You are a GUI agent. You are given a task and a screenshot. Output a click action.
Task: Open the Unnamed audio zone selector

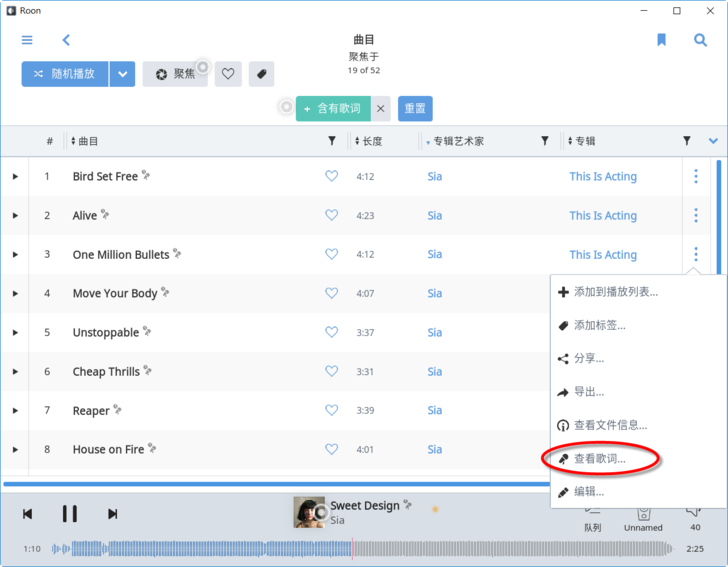tap(643, 519)
